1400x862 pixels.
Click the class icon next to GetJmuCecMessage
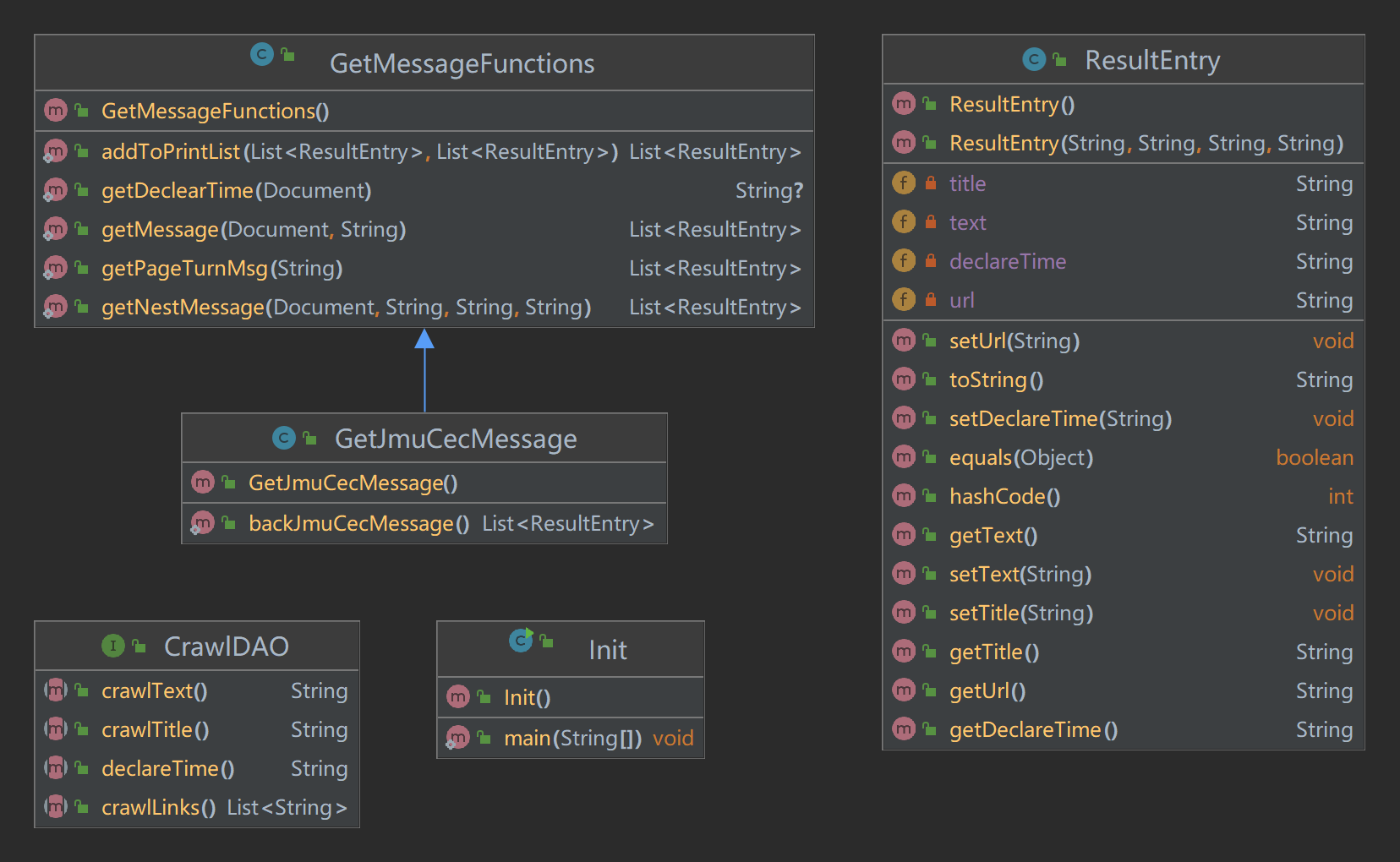[284, 438]
